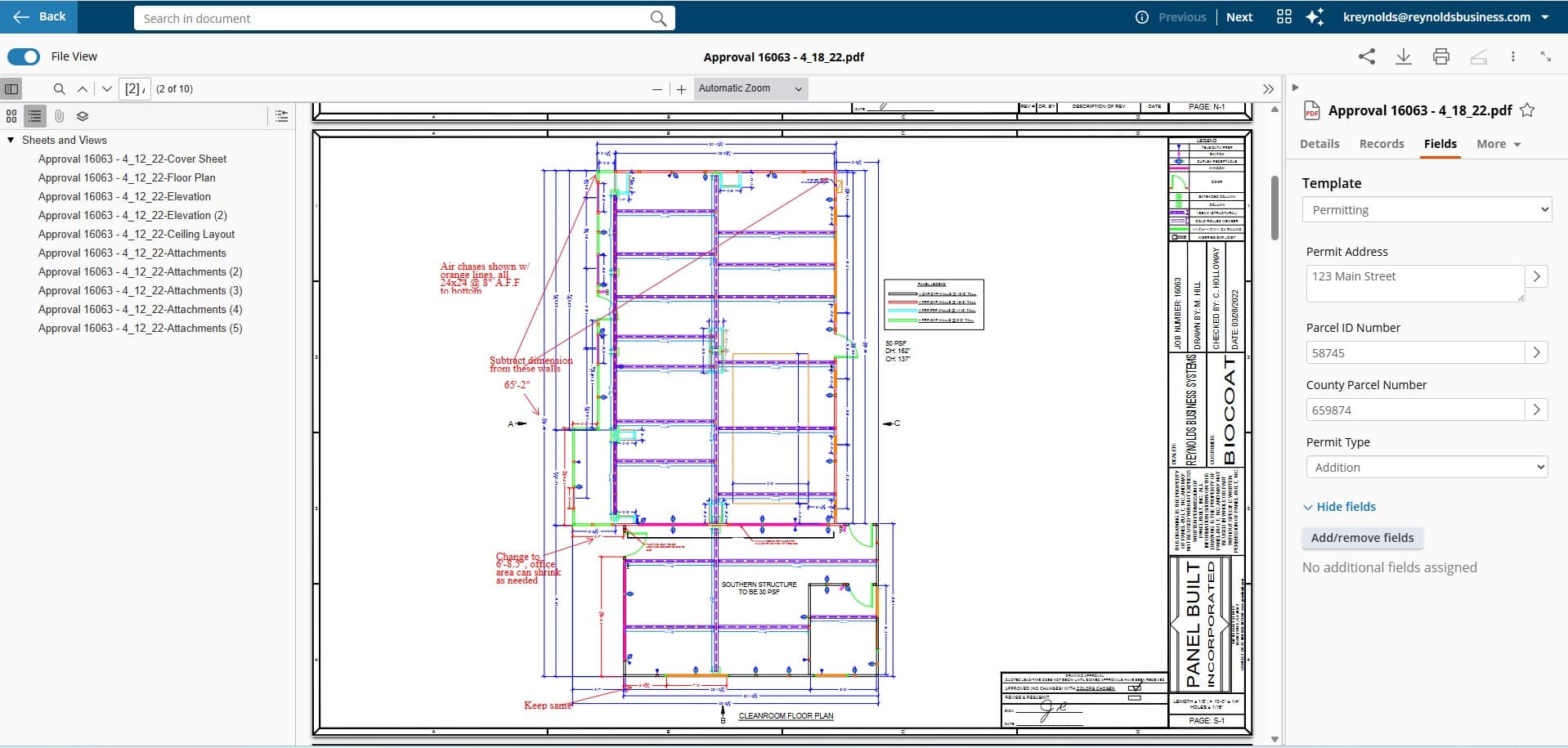Viewport: 1568px width, 748px height.
Task: Collapse the Sheets and Views tree
Action: [x=10, y=140]
